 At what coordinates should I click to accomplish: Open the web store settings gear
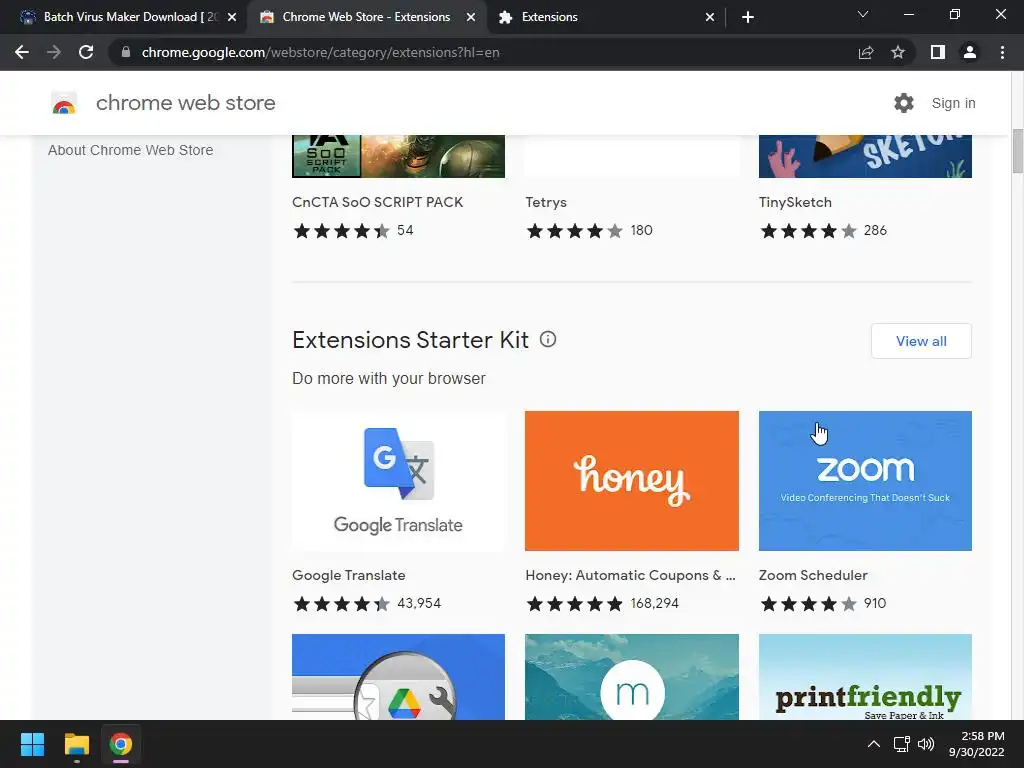click(x=904, y=103)
